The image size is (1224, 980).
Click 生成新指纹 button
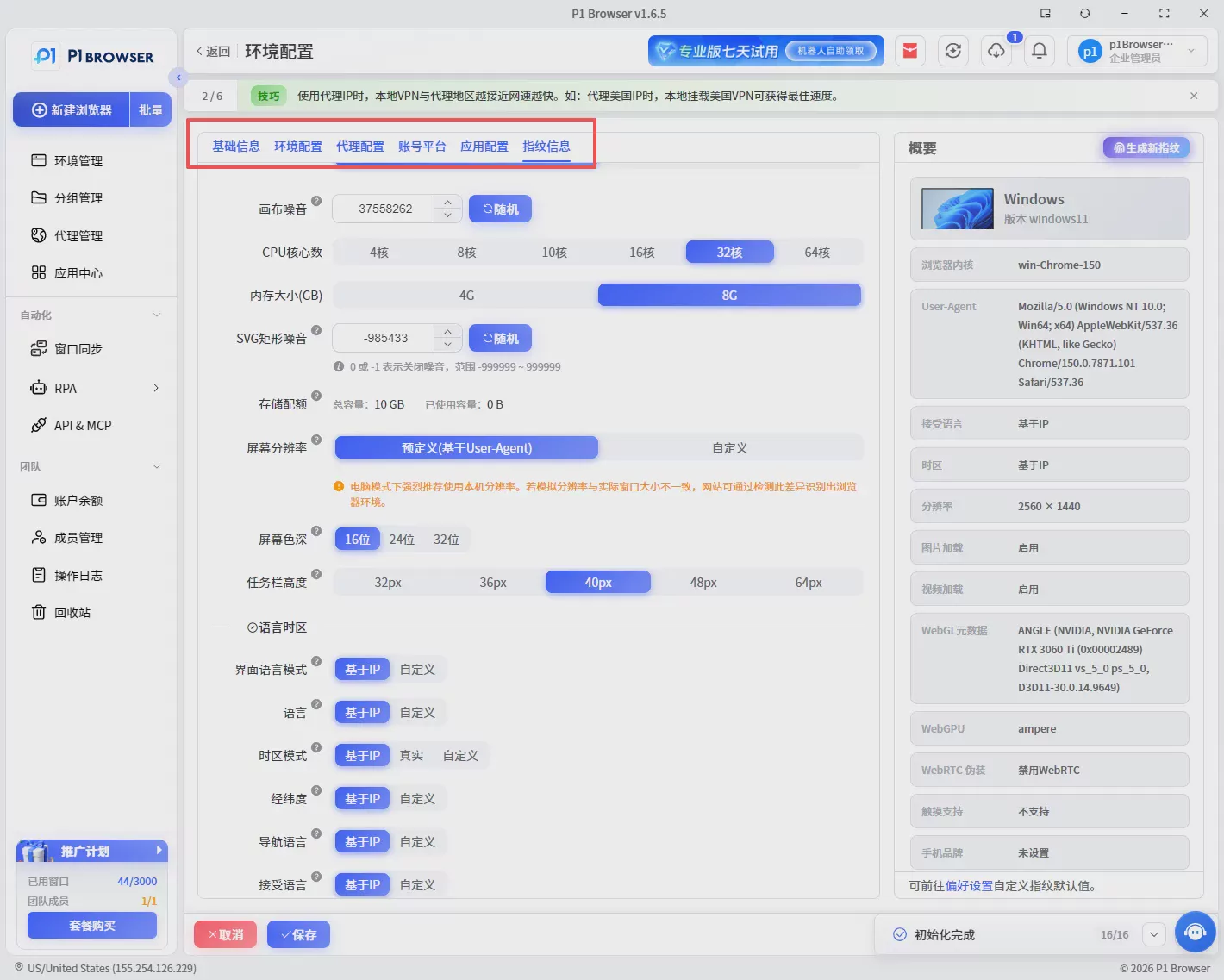coord(1146,148)
